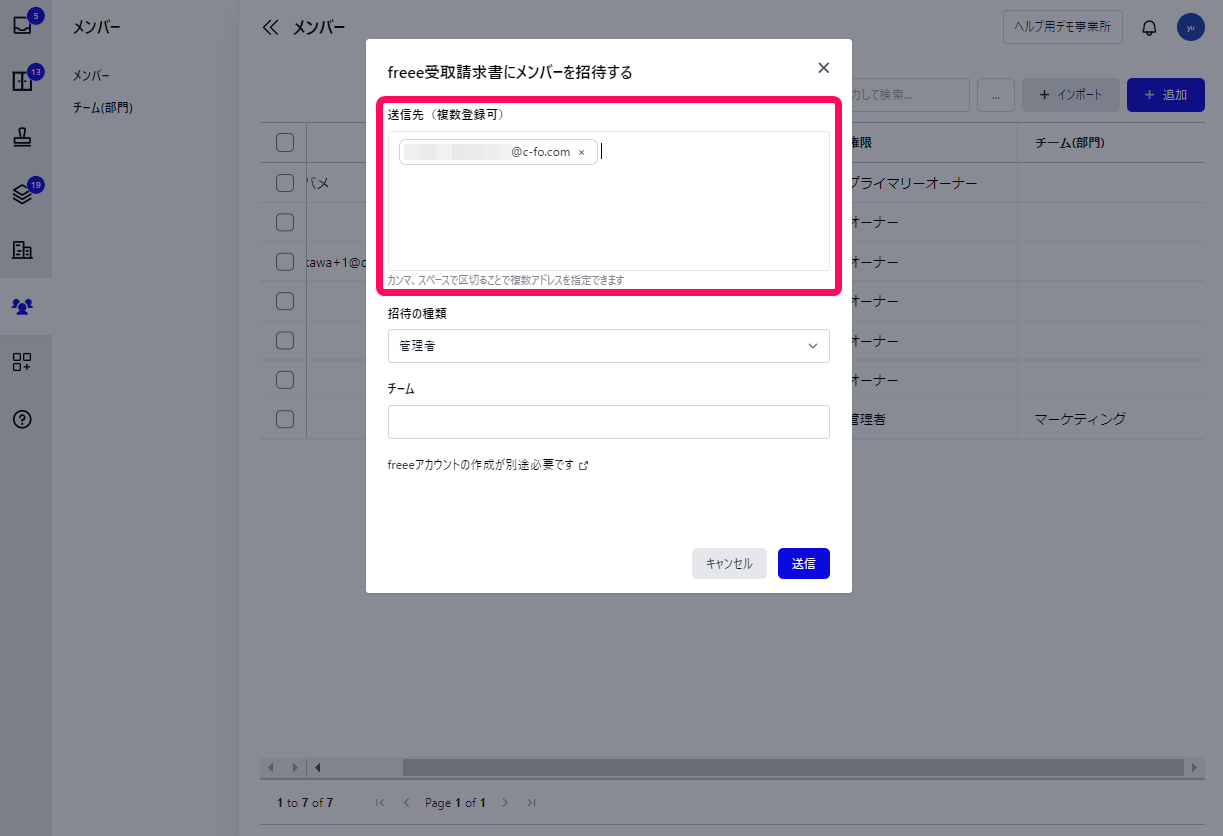
Task: Select チーム(部門) in the left submenu
Action: pyautogui.click(x=103, y=107)
